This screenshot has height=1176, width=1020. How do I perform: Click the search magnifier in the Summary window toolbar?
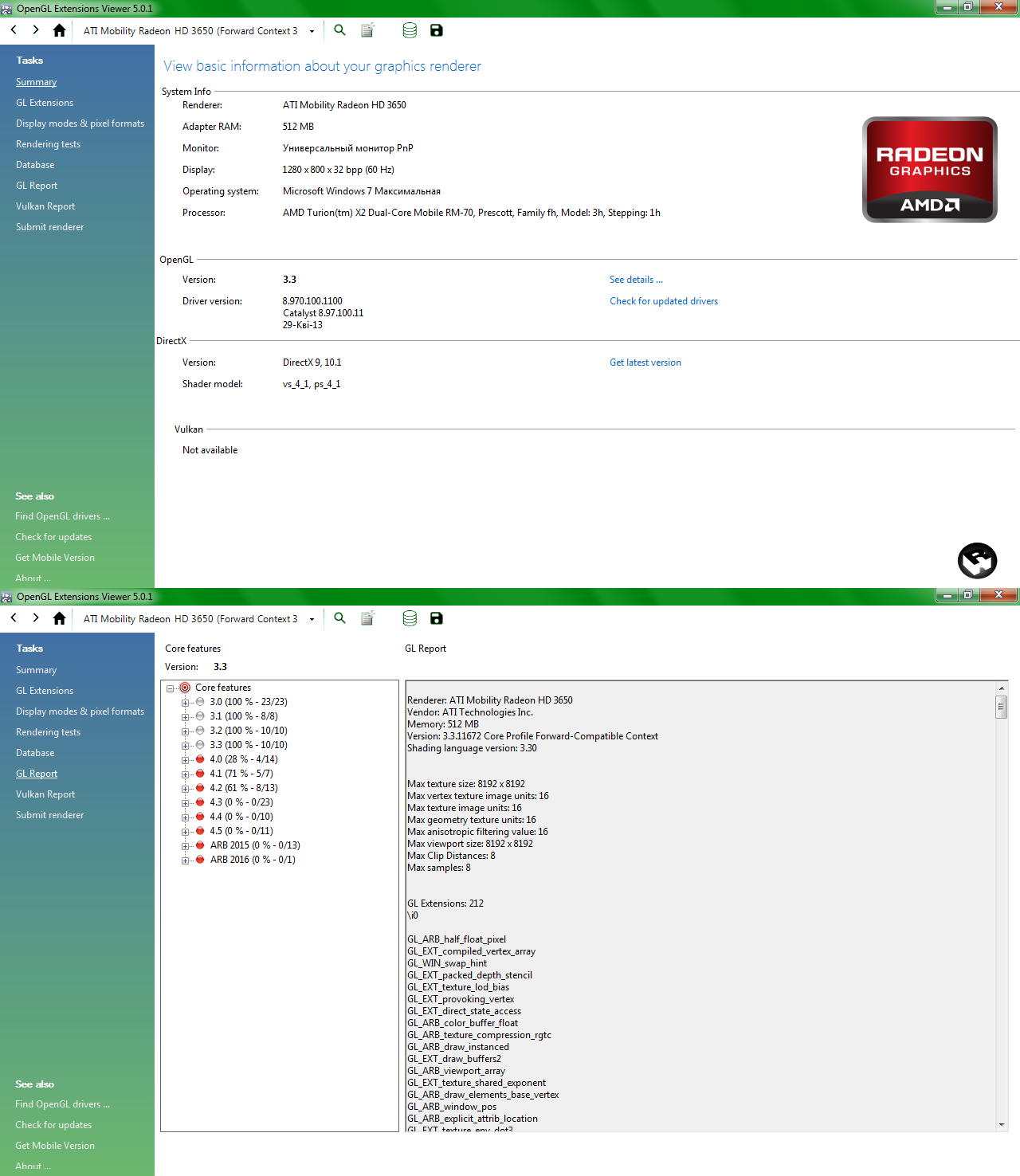(x=340, y=30)
